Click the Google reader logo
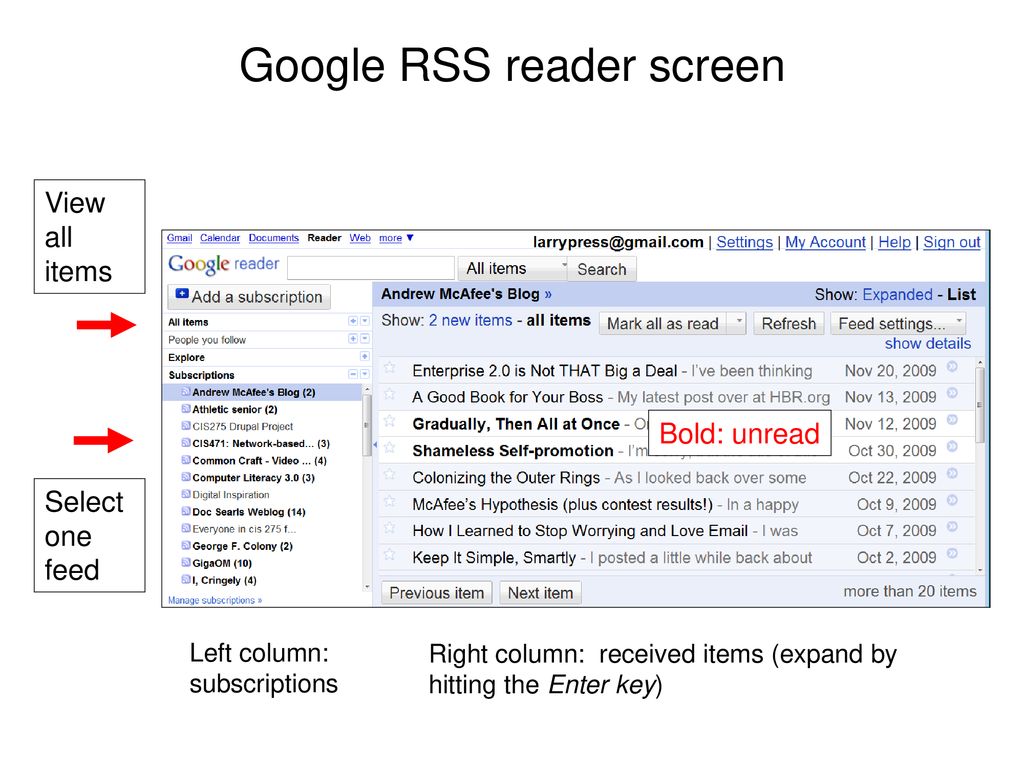The image size is (1024, 768). [223, 264]
